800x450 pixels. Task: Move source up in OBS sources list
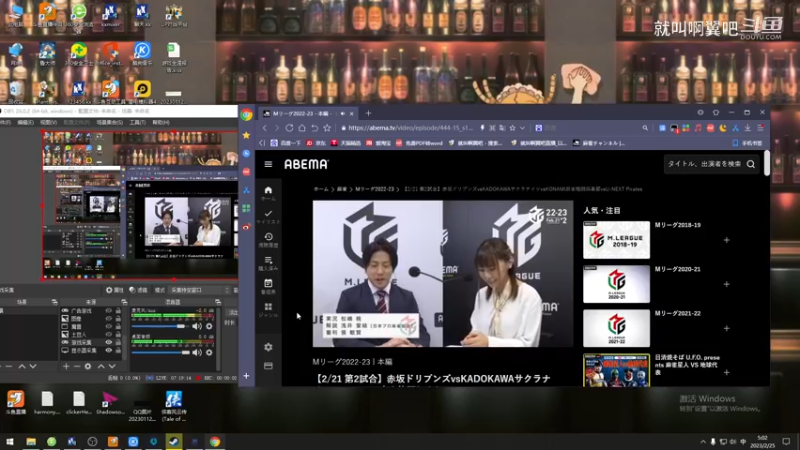pos(101,366)
